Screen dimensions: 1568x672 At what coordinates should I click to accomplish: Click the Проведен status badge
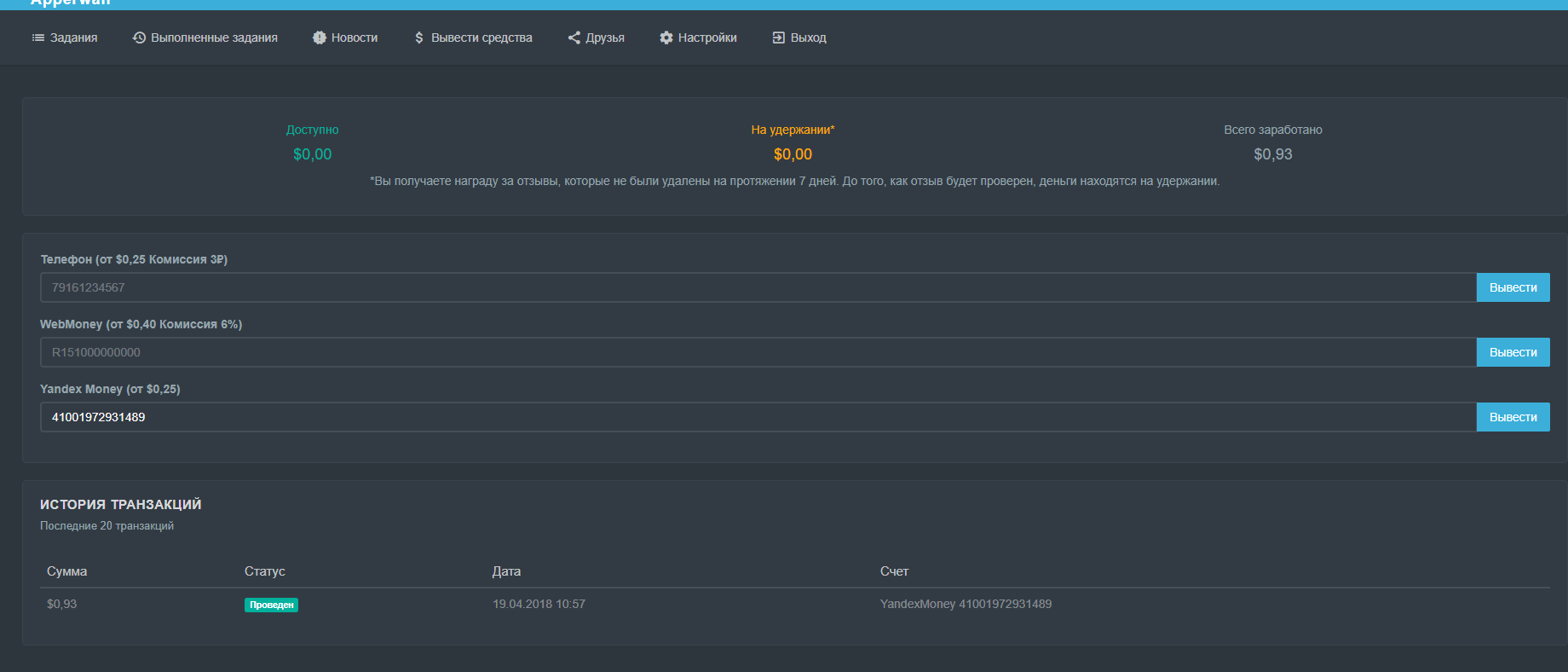(271, 605)
